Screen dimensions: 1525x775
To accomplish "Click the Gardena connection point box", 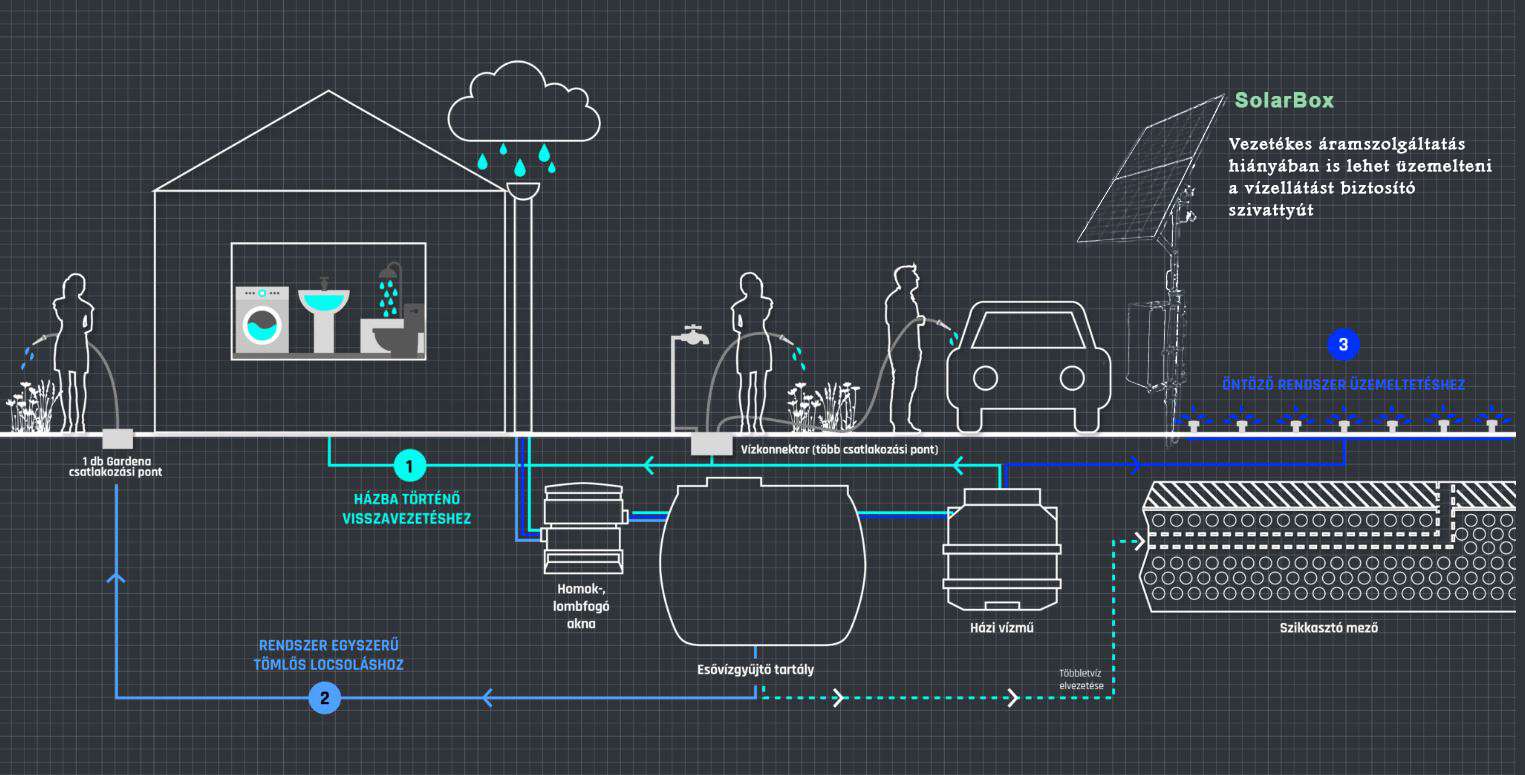I will 118,438.
